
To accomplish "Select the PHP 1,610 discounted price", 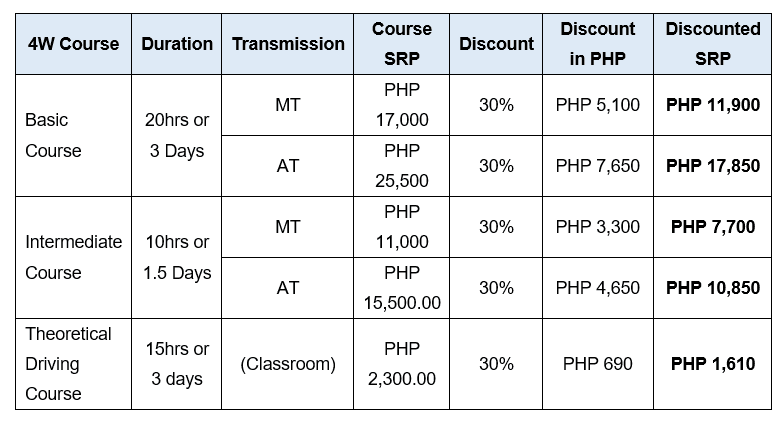I will tap(712, 364).
